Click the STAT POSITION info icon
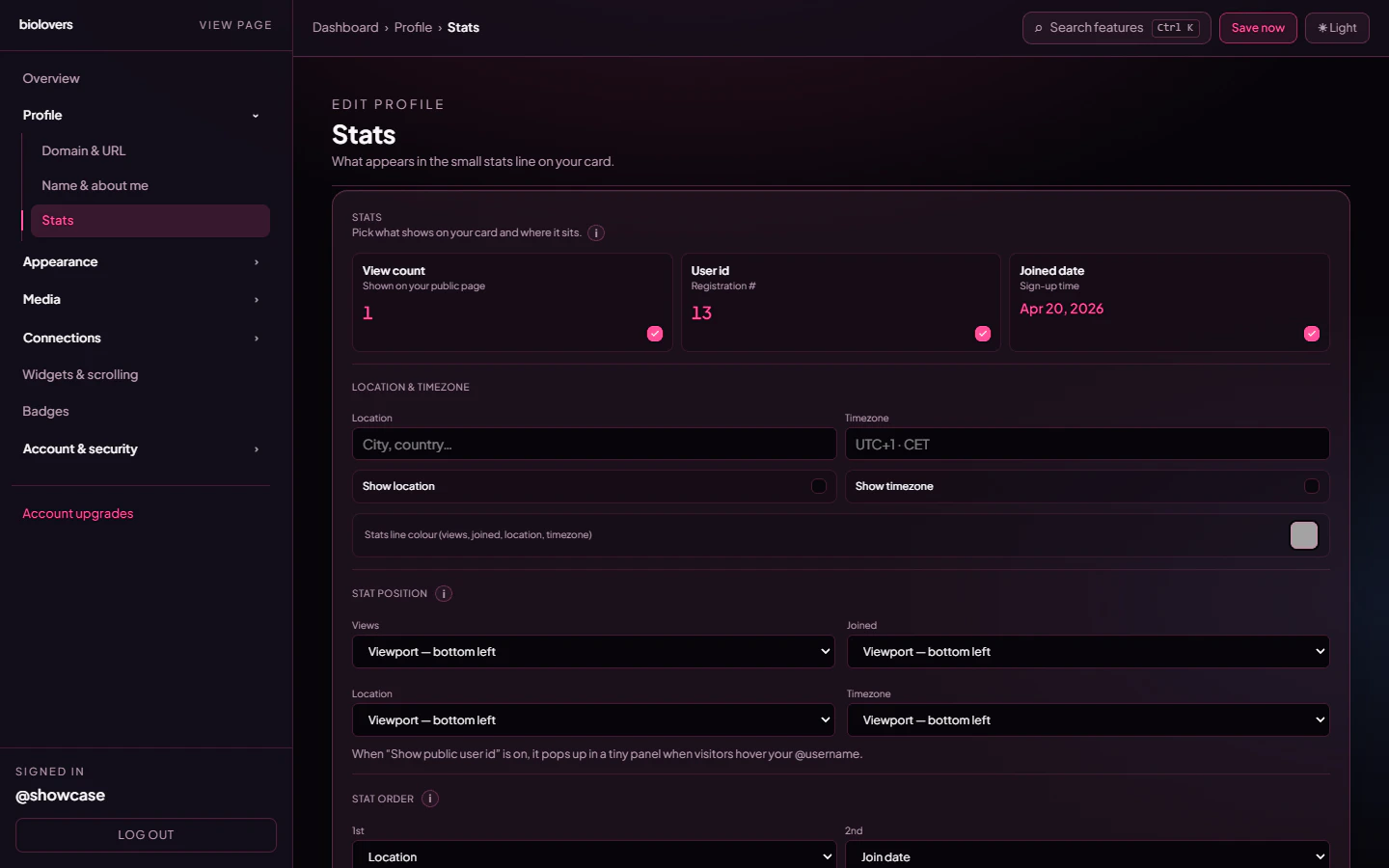The image size is (1389, 868). 444,593
